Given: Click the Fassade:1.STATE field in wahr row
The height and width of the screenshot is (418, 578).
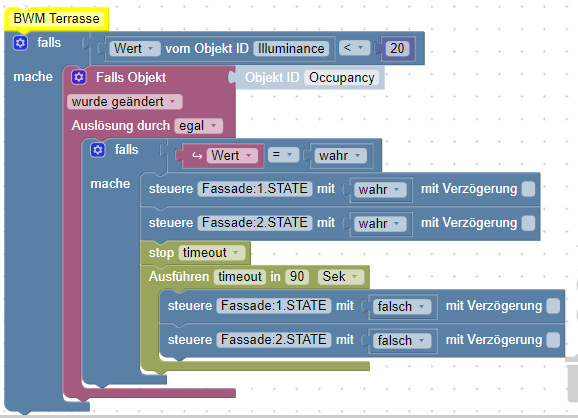Looking at the screenshot, I should tap(255, 189).
